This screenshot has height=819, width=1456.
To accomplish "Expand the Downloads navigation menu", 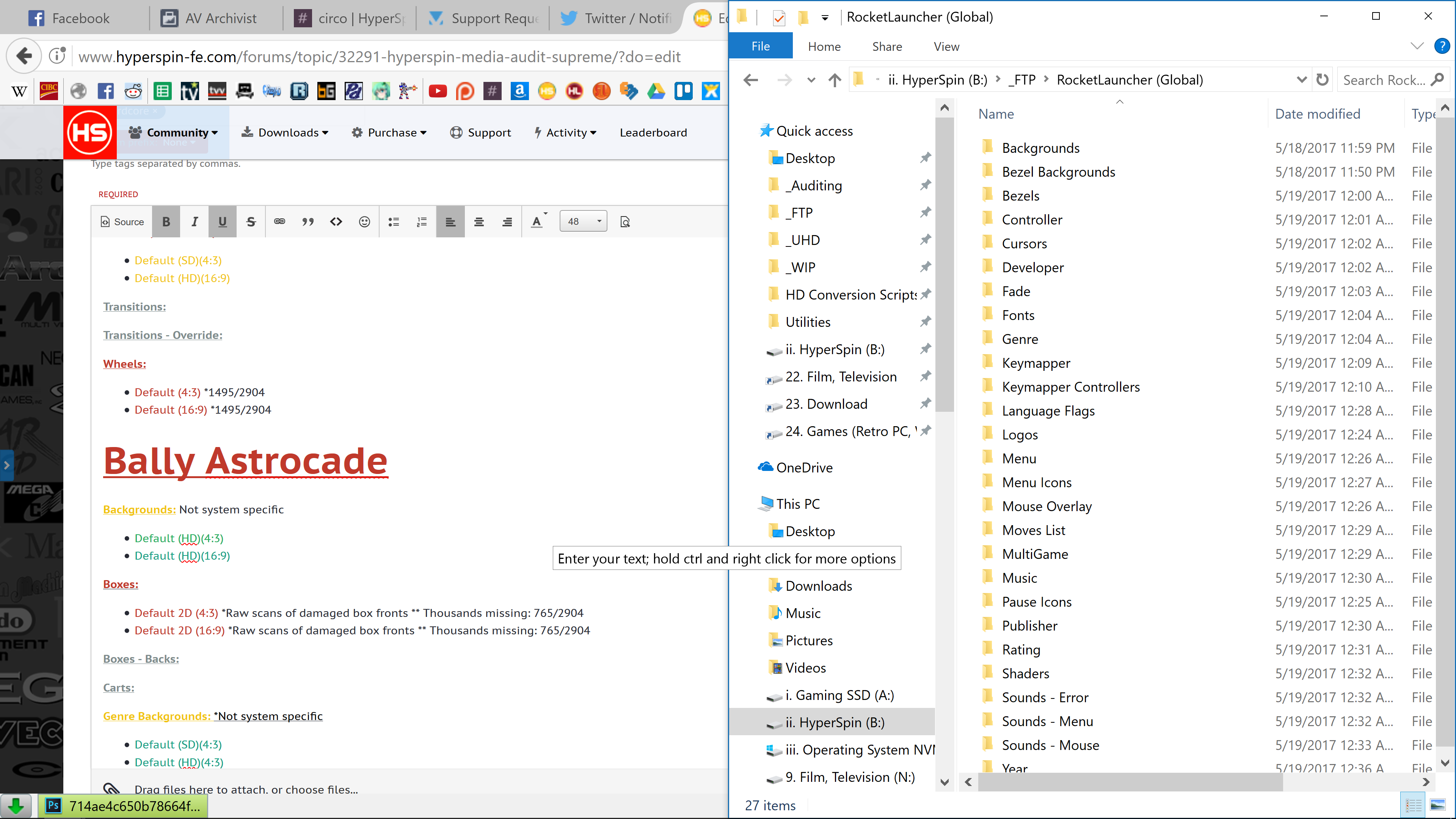I will click(x=285, y=132).
